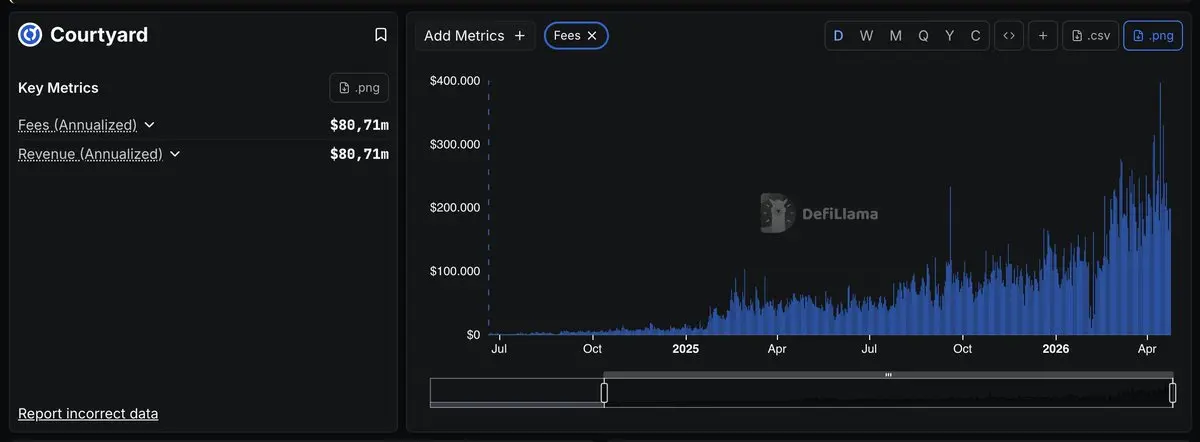1200x442 pixels.
Task: Switch to monthly (M) interval
Action: coord(895,36)
